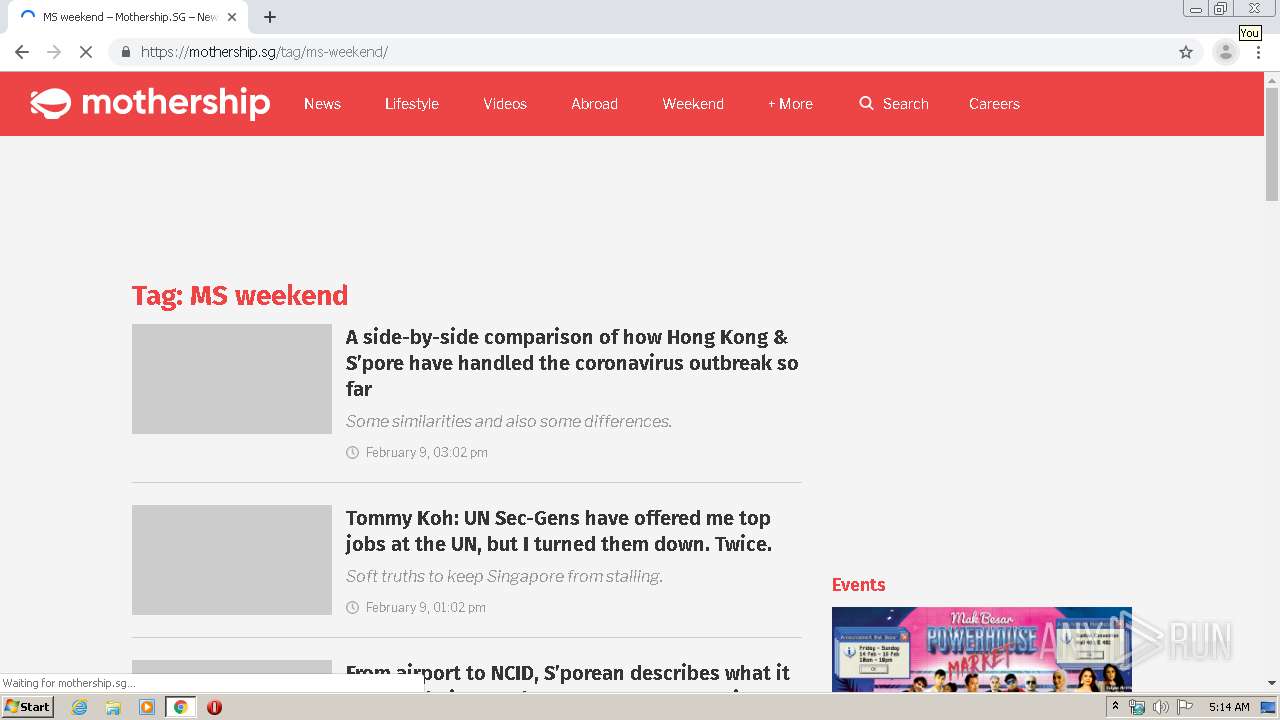The height and width of the screenshot is (720, 1280).
Task: Click the volume speaker tray icon
Action: click(x=1160, y=707)
